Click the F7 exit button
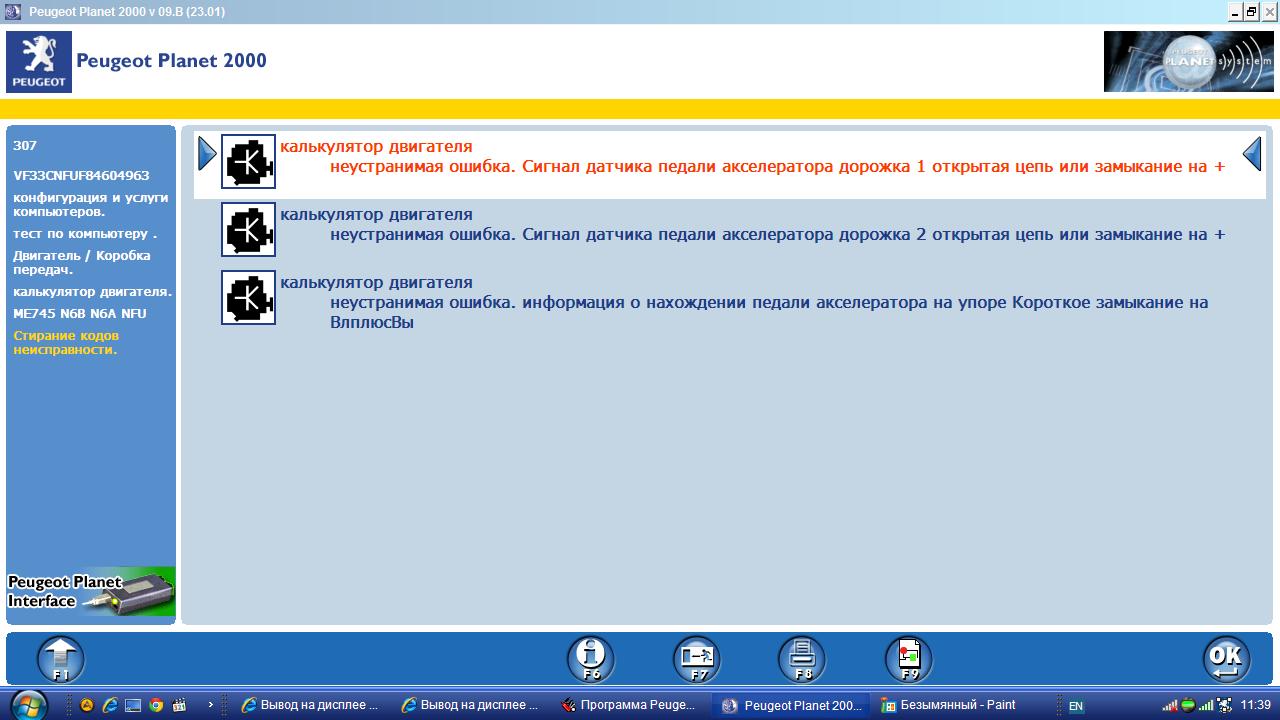1280x720 pixels. pos(697,660)
